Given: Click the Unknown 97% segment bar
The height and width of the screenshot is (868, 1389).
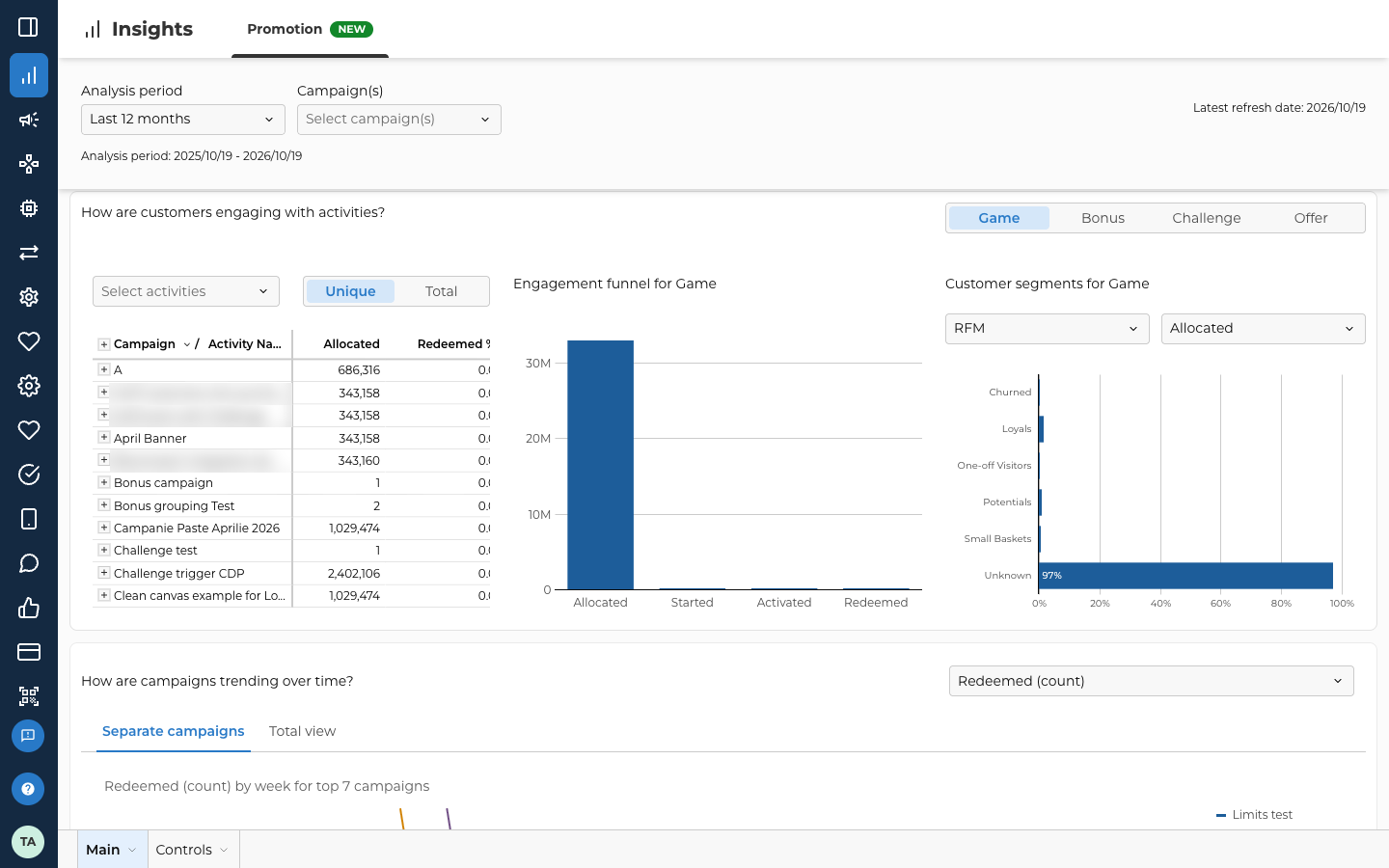Looking at the screenshot, I should [x=1185, y=576].
